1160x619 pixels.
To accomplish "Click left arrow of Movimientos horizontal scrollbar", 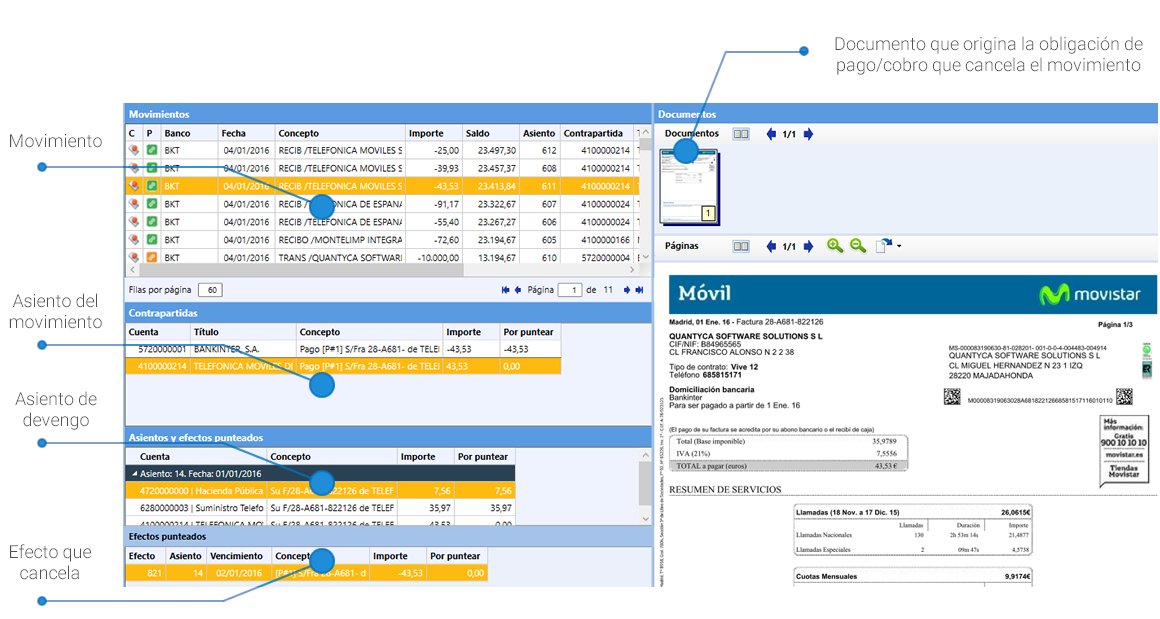I will [x=130, y=270].
